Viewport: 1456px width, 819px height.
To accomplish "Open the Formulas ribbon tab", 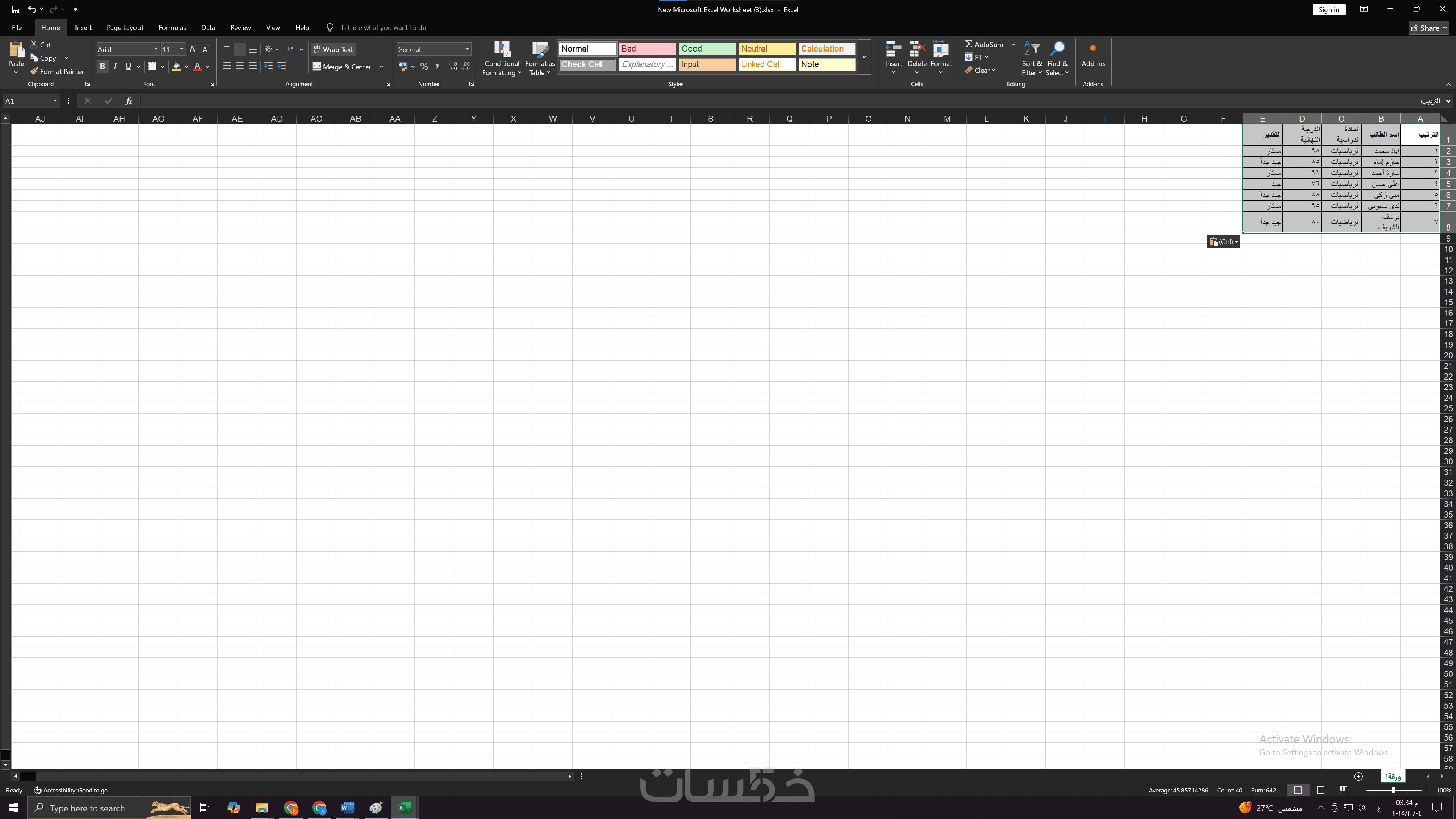I will coord(172,28).
